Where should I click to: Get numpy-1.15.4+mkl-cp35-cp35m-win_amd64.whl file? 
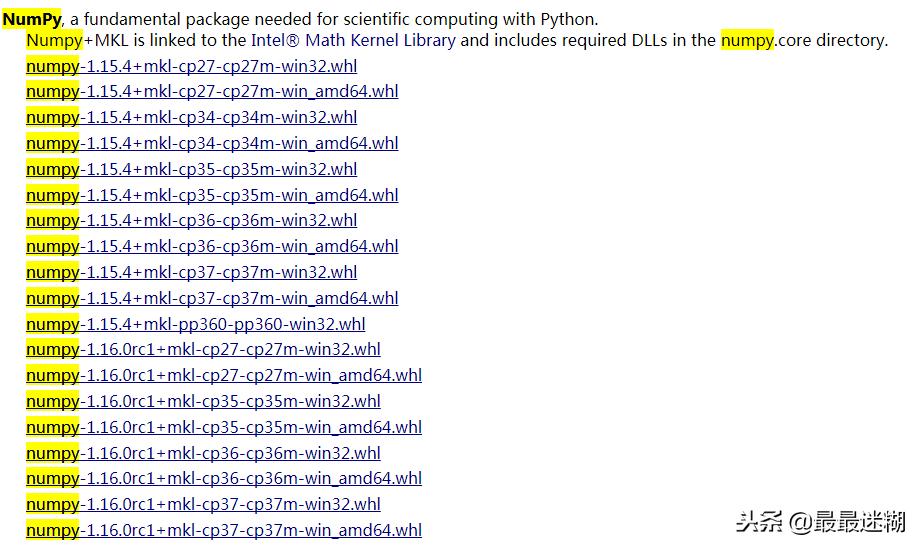point(212,195)
